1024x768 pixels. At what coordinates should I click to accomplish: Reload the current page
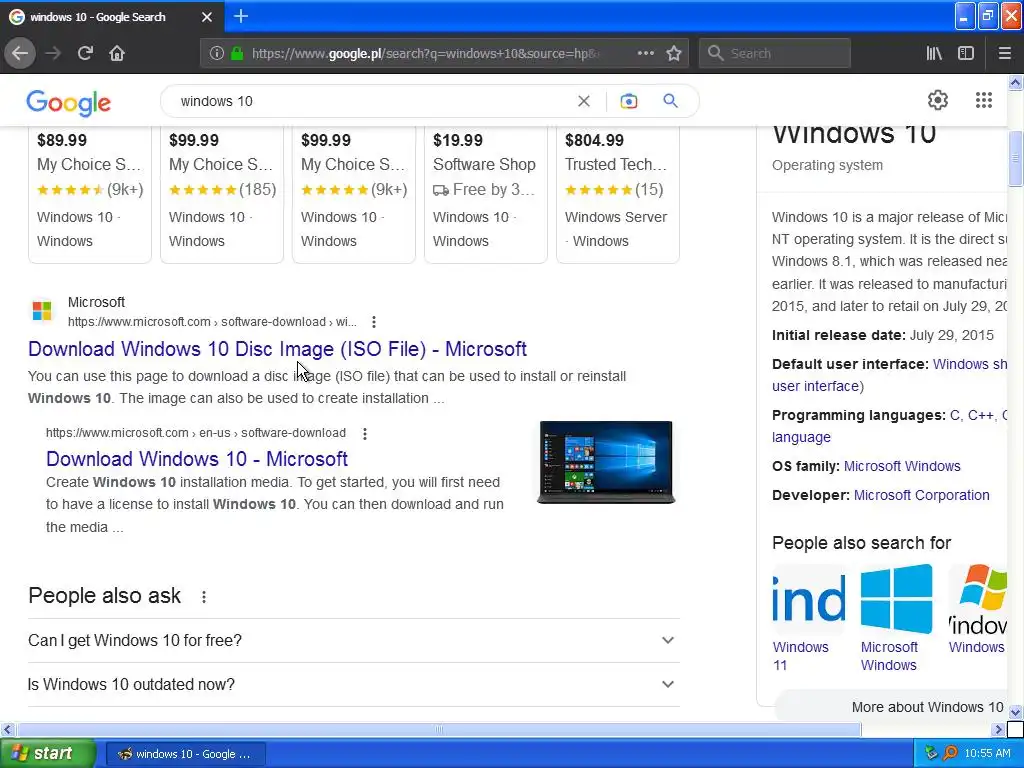[85, 53]
